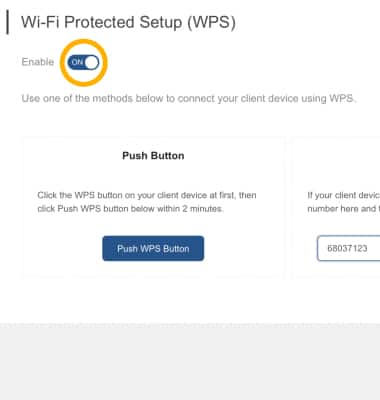Click the 'Click the WPS button on your client' line
The width and height of the screenshot is (380, 400).
coord(147,195)
